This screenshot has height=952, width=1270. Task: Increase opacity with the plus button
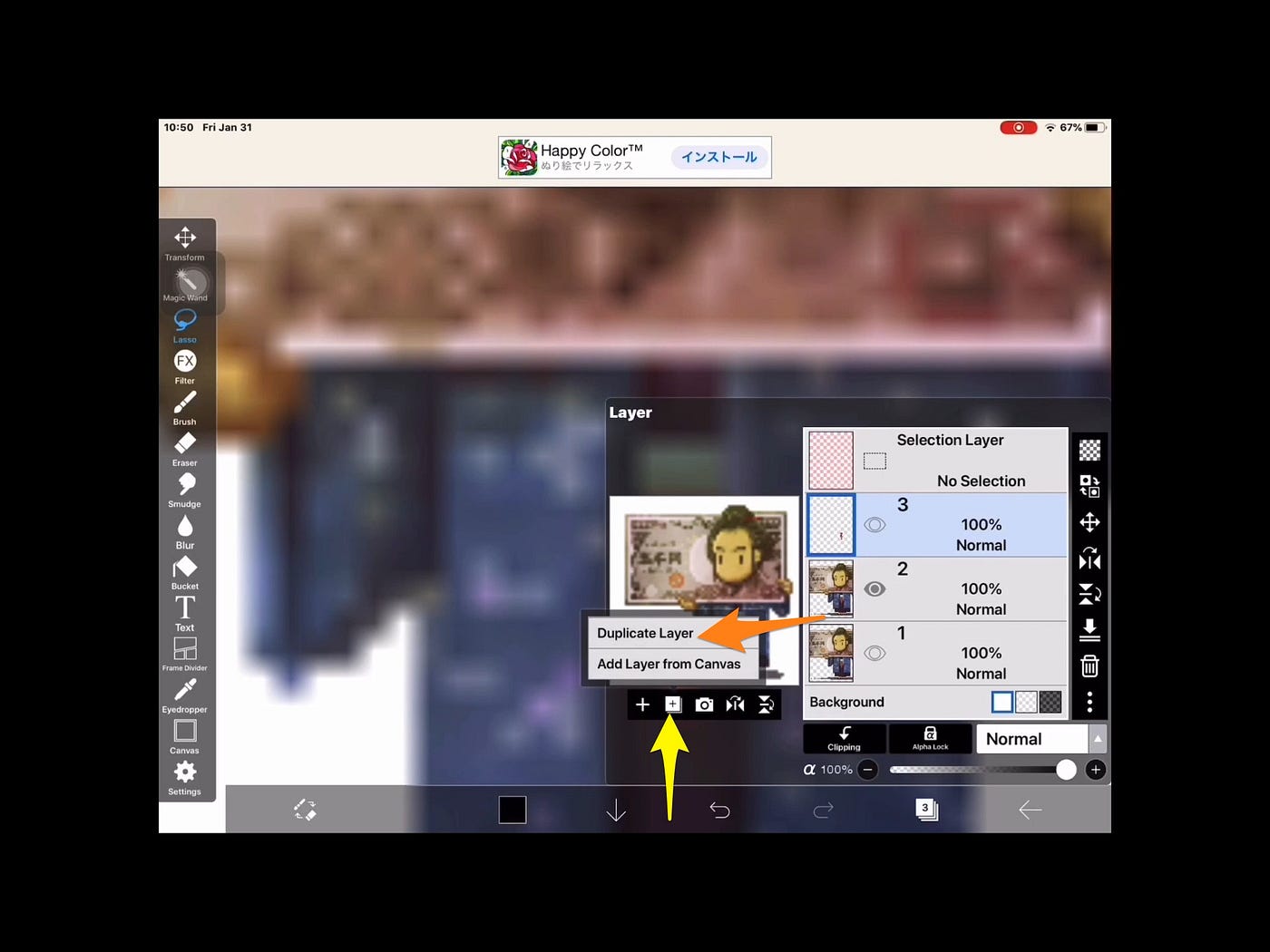point(1096,770)
